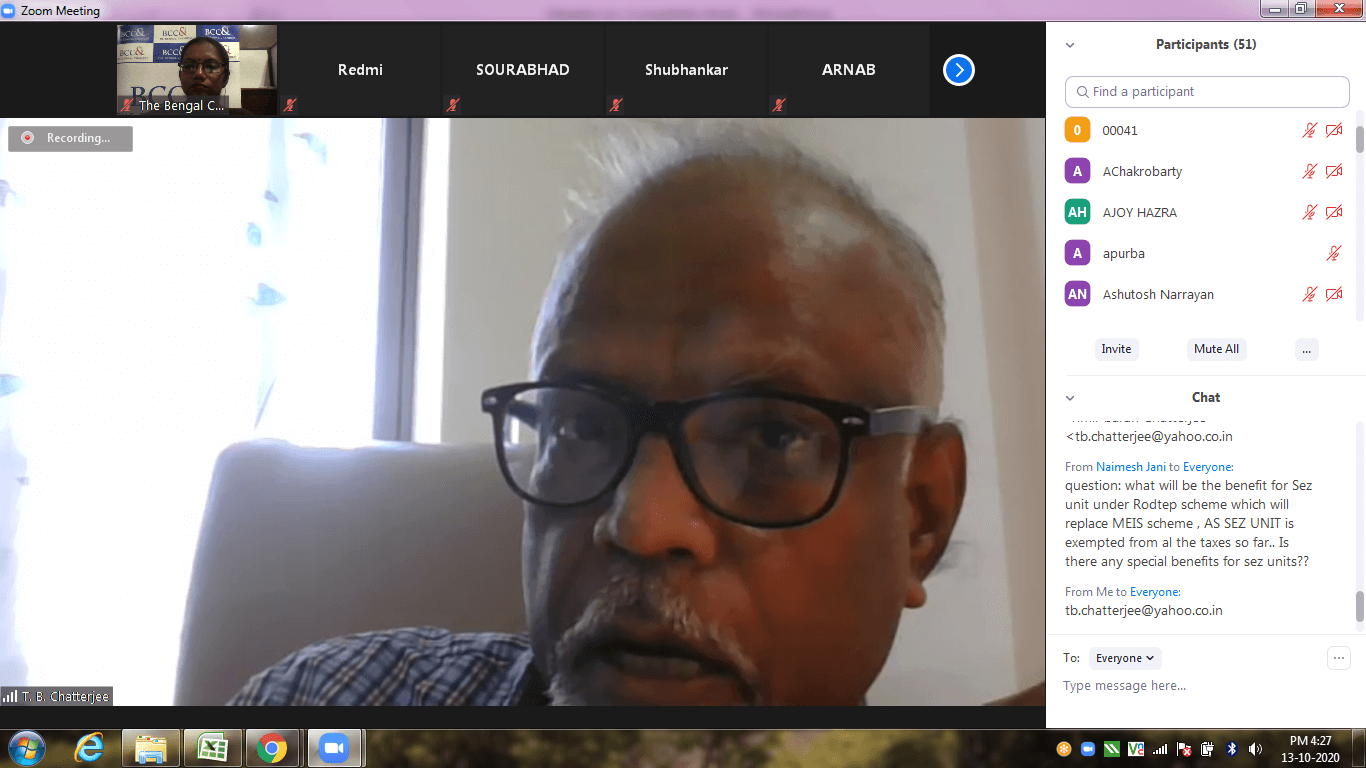Select The Bengal C... video thumbnail

(197, 70)
